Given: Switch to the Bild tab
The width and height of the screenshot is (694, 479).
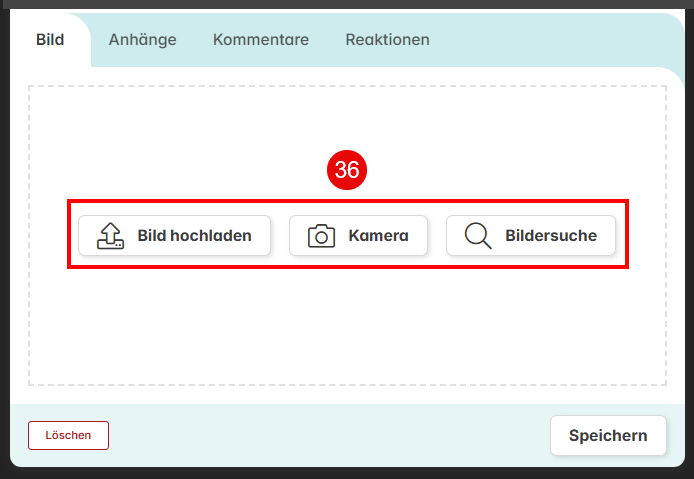Looking at the screenshot, I should point(50,40).
